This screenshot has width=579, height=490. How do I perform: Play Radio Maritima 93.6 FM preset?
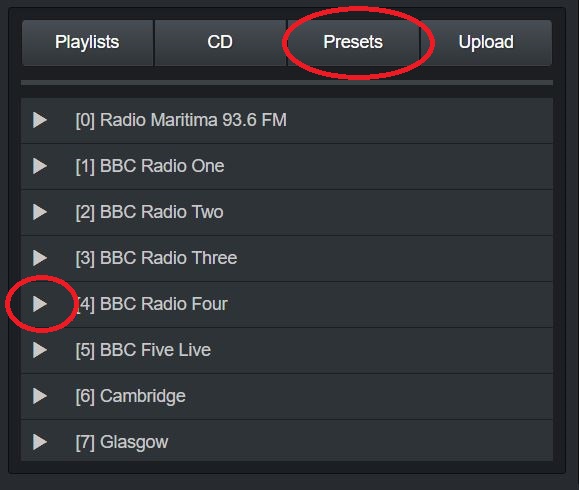pyautogui.click(x=40, y=120)
